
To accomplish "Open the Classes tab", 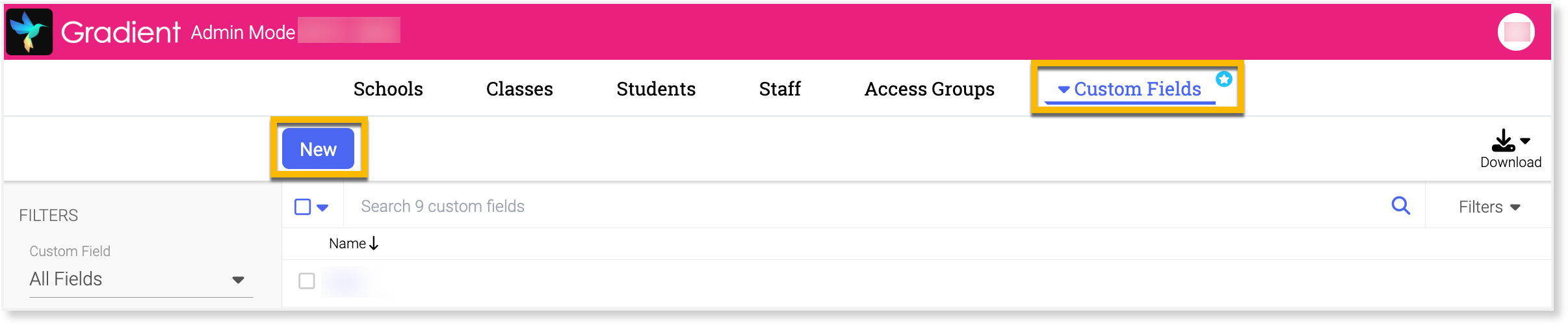I will (519, 89).
